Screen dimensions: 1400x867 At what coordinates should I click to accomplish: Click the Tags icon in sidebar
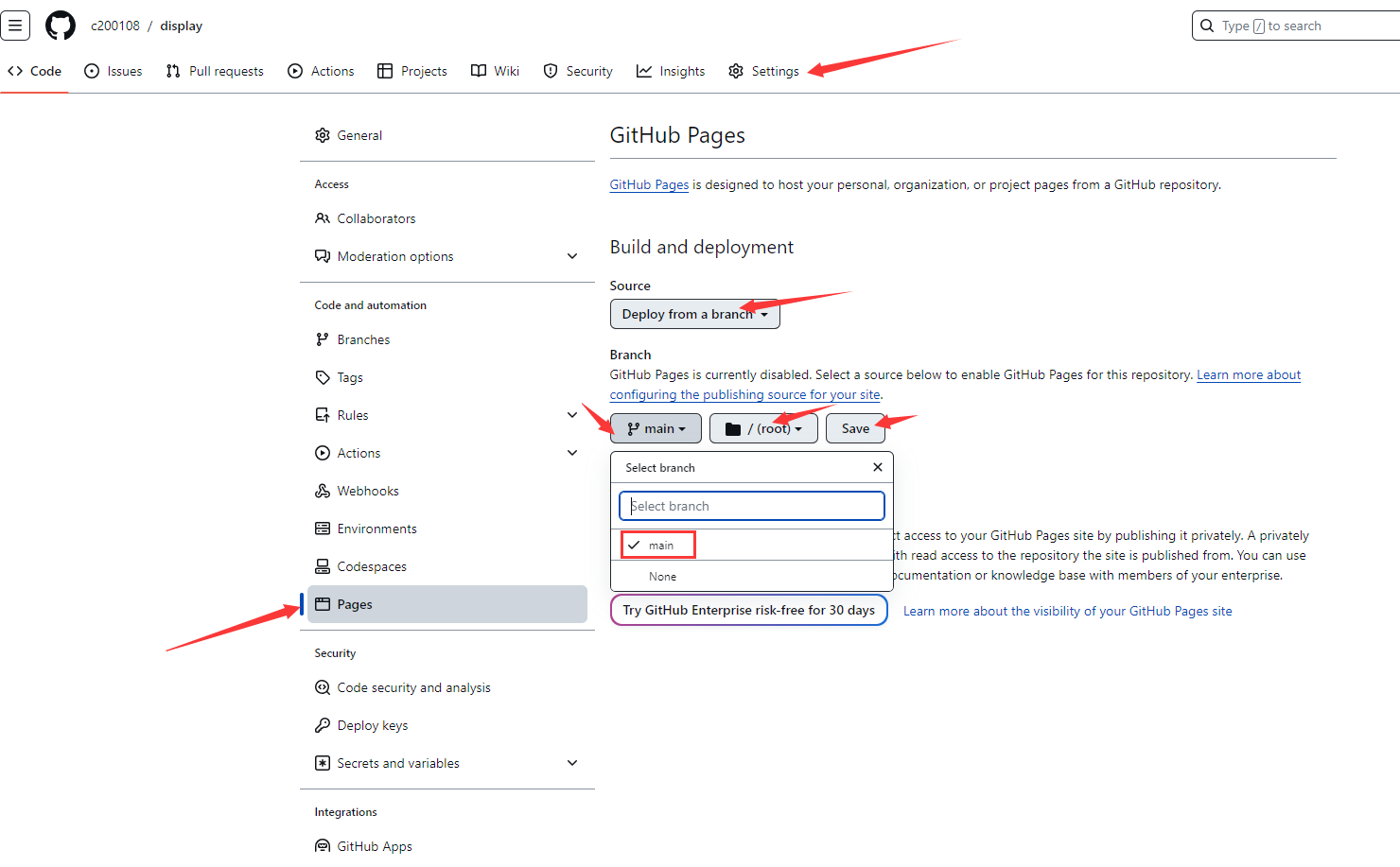(x=323, y=377)
